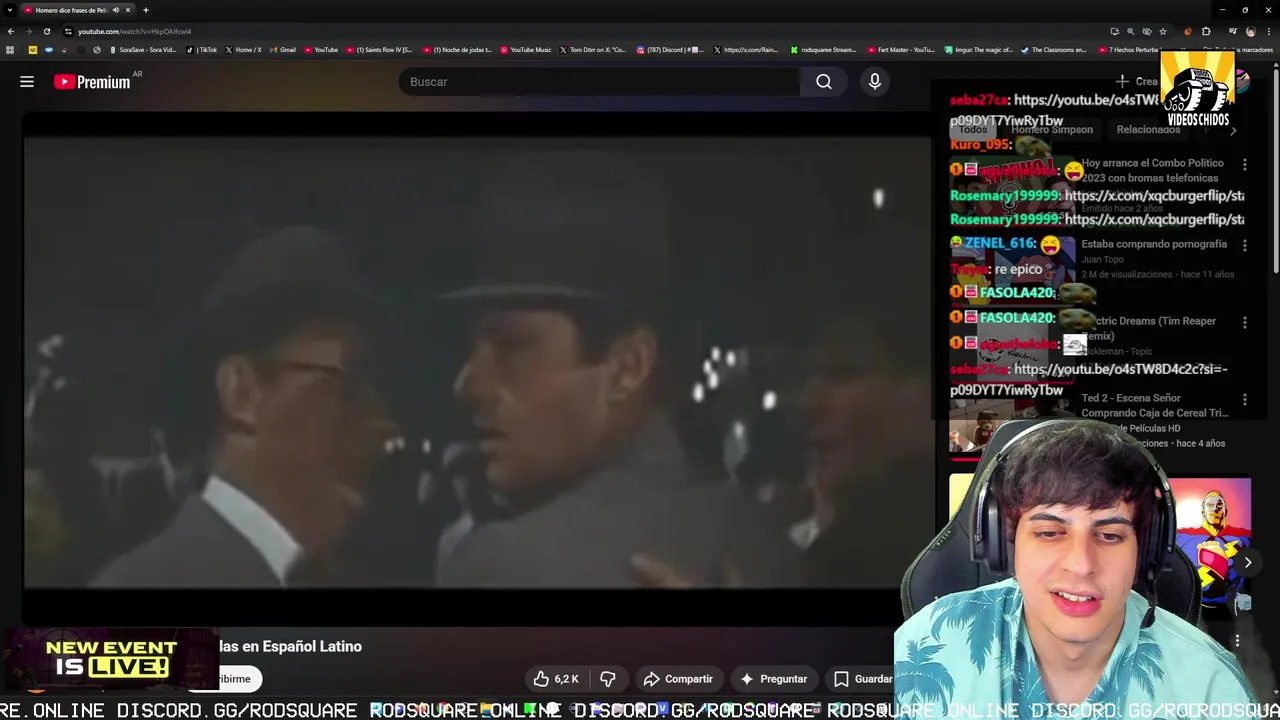Image resolution: width=1280 pixels, height=720 pixels.
Task: Advance shelf with next chevron arrow
Action: [1248, 563]
